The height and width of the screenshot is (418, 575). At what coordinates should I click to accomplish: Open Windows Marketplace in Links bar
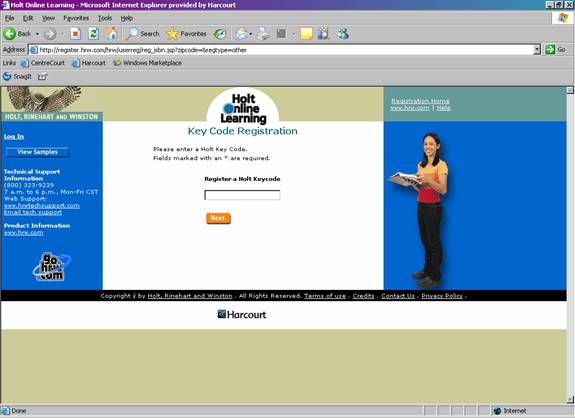tap(147, 63)
